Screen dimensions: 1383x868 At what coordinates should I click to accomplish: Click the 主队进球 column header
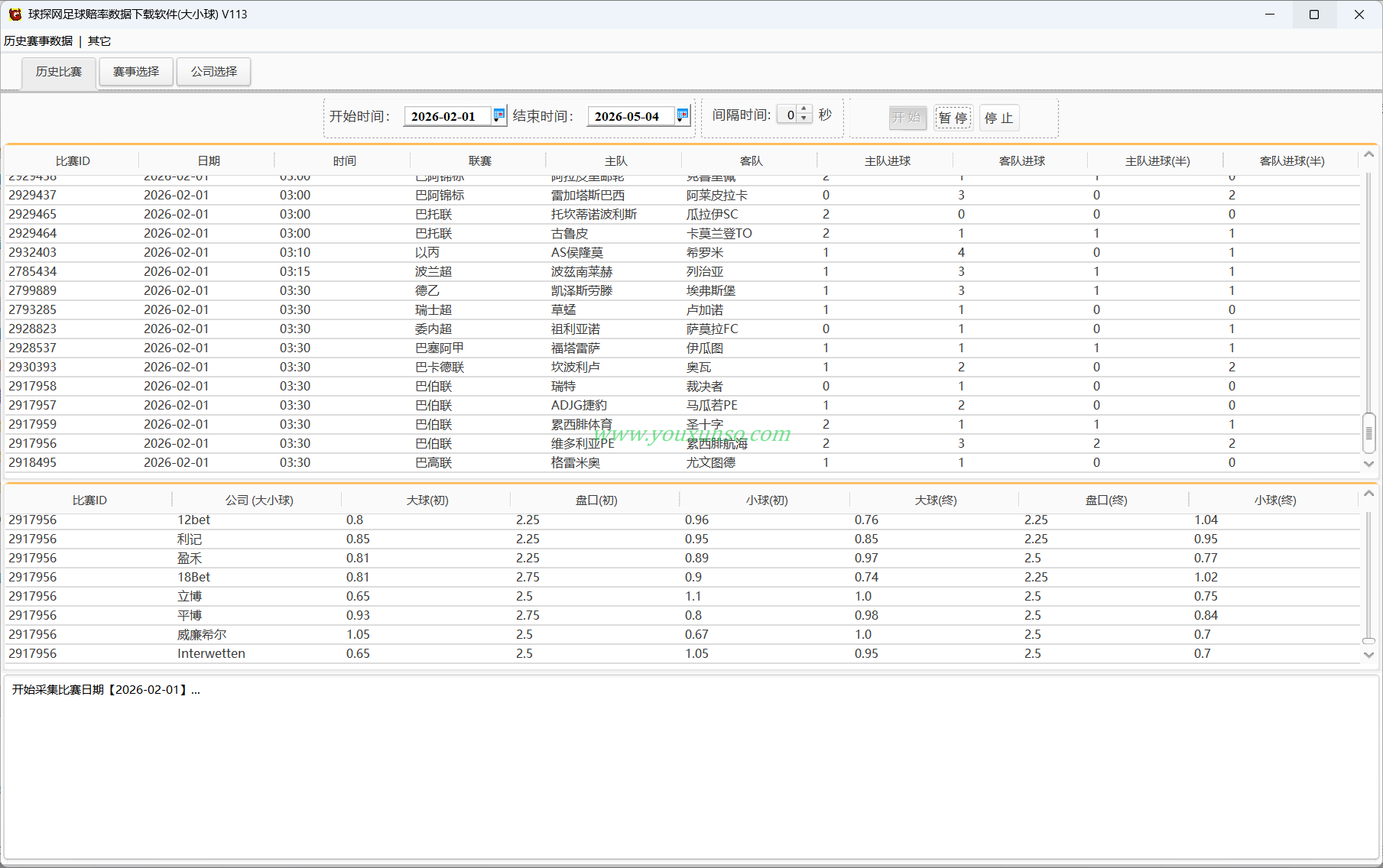coord(887,161)
